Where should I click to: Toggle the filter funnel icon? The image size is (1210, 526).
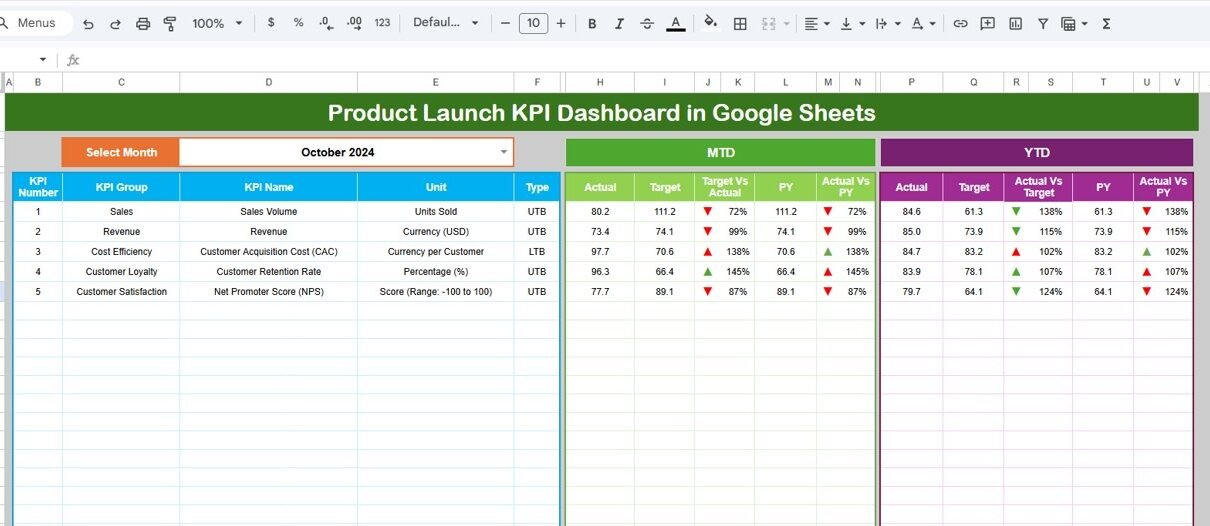1043,23
